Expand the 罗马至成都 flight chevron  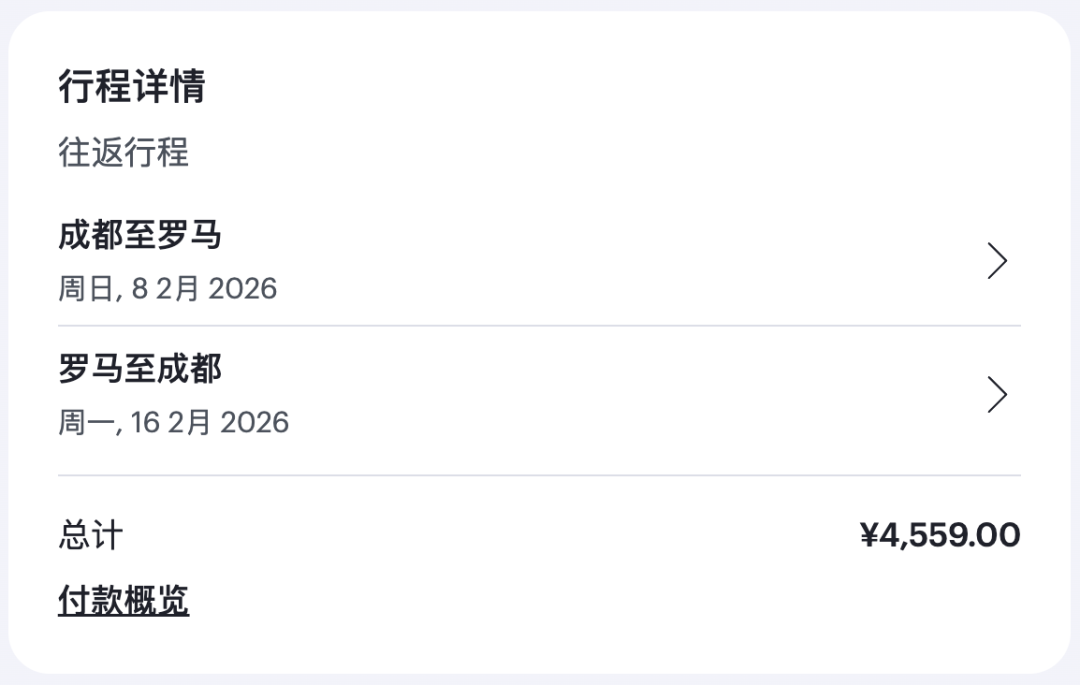coord(997,395)
